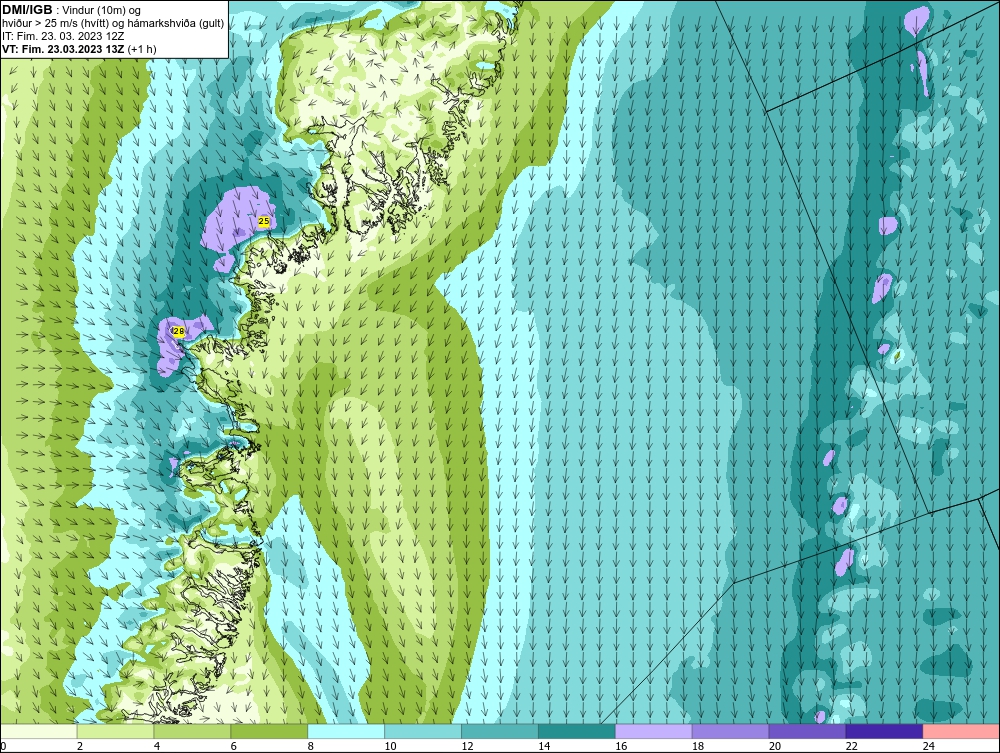The image size is (1000, 753).
Task: Click the 4–6 m/s green legend swatch
Action: pyautogui.click(x=192, y=731)
